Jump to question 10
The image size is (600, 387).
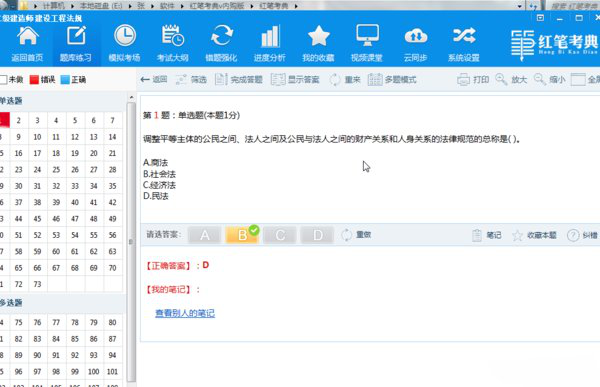click(38, 137)
